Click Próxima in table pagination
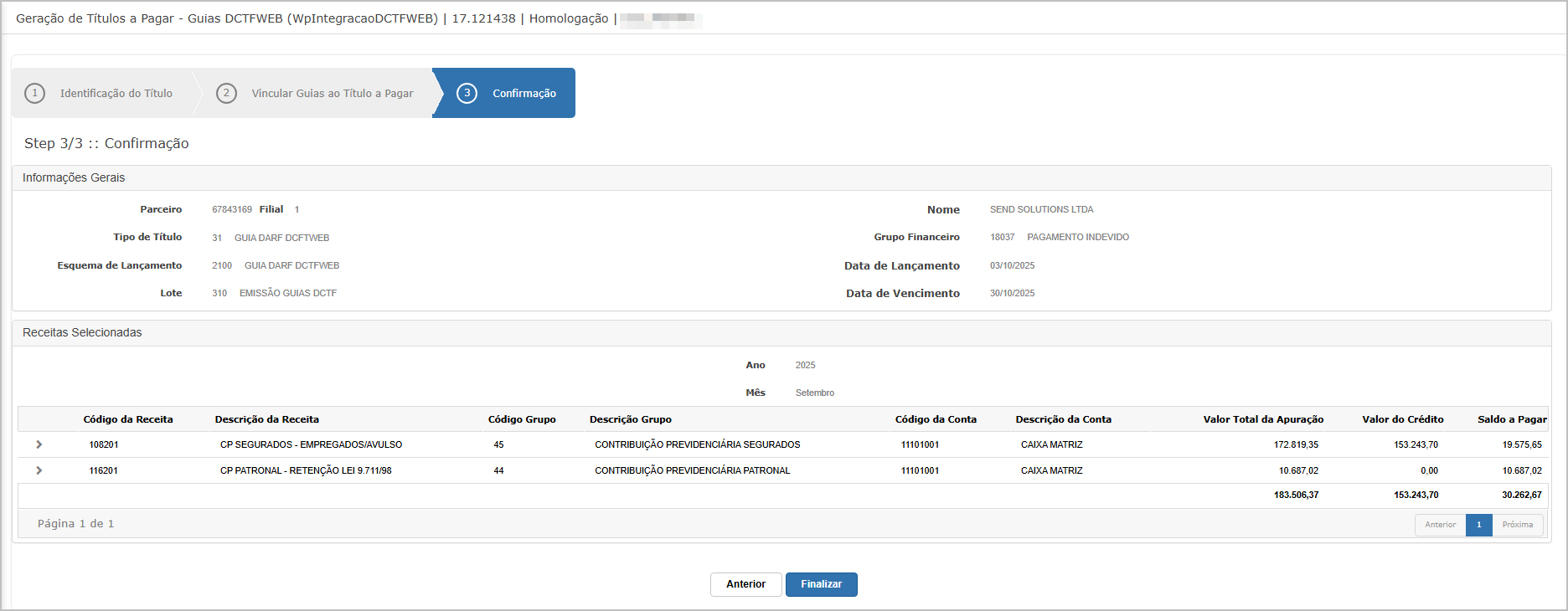Image resolution: width=1568 pixels, height=611 pixels. [1517, 525]
